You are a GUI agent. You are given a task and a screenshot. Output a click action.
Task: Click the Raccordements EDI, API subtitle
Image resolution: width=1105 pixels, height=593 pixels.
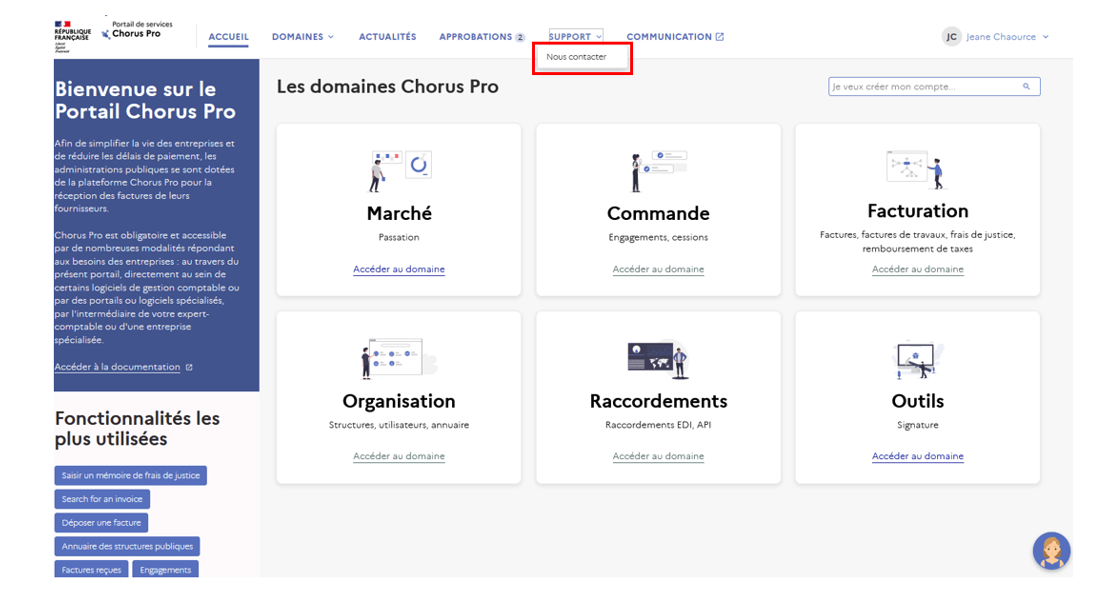coord(658,425)
